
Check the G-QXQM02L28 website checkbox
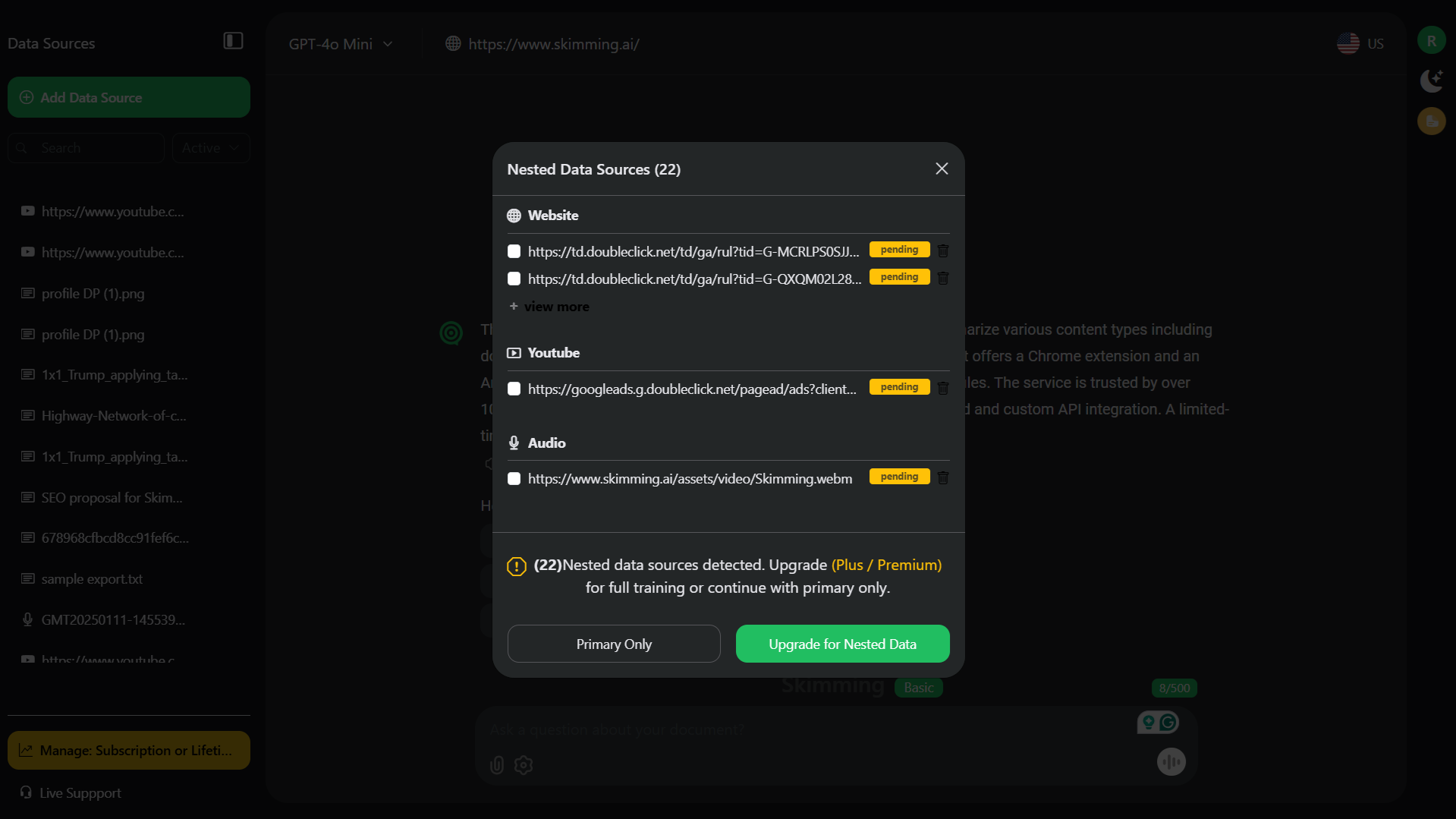point(514,279)
